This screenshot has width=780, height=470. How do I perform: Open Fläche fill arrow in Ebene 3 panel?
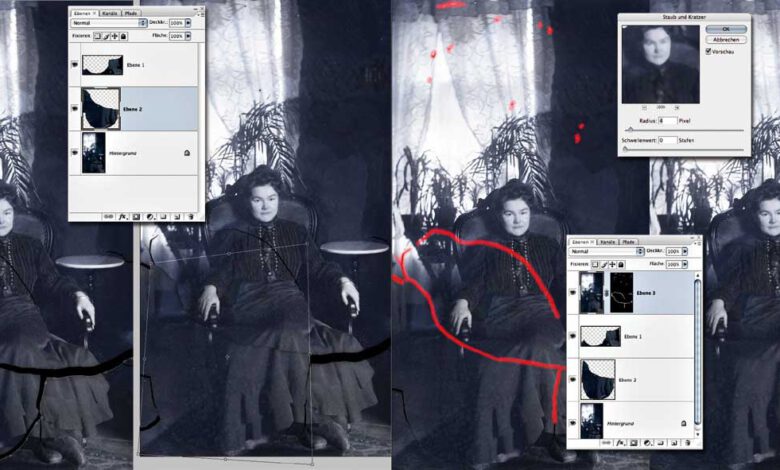684,264
